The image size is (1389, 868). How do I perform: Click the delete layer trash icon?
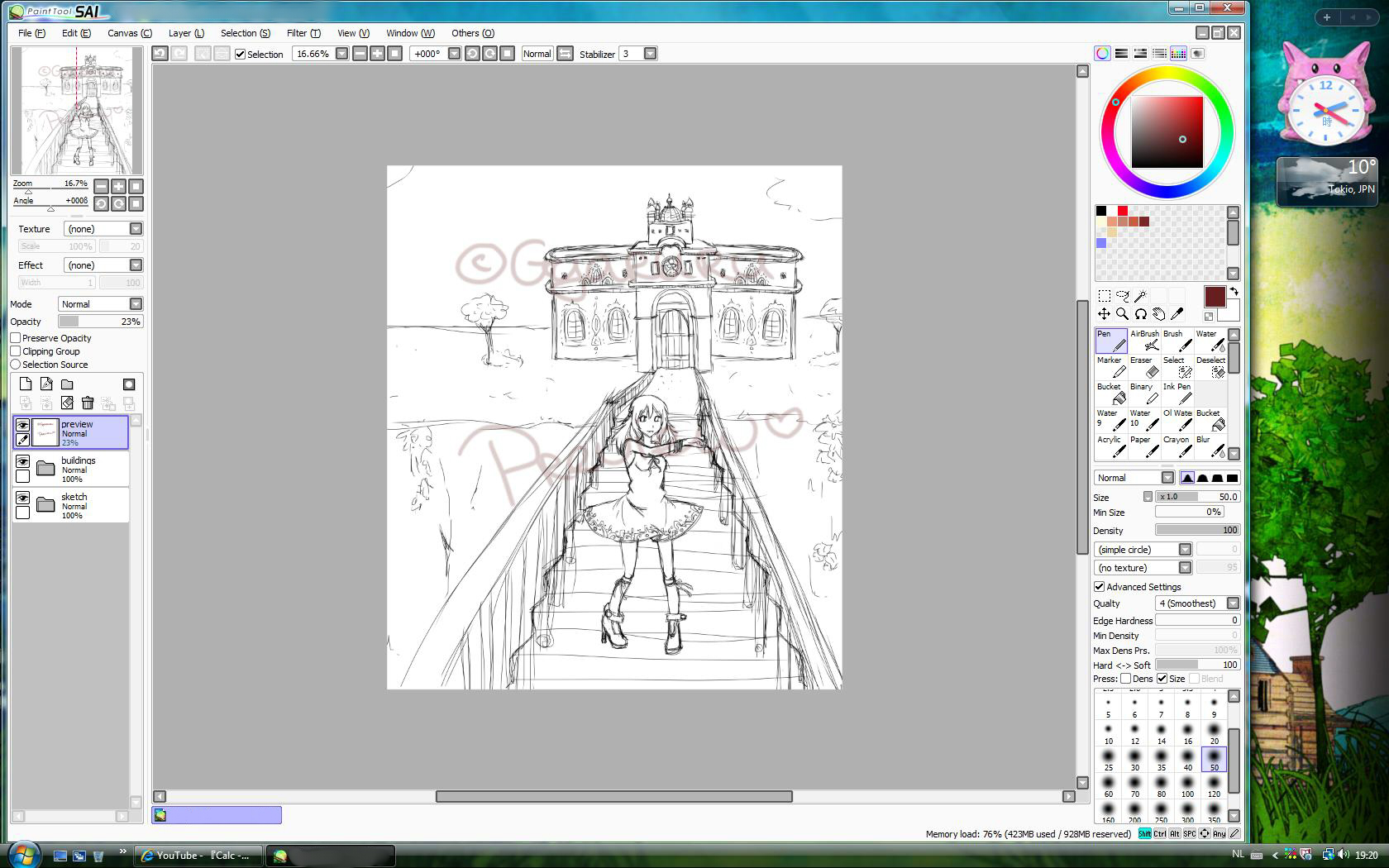pos(88,403)
